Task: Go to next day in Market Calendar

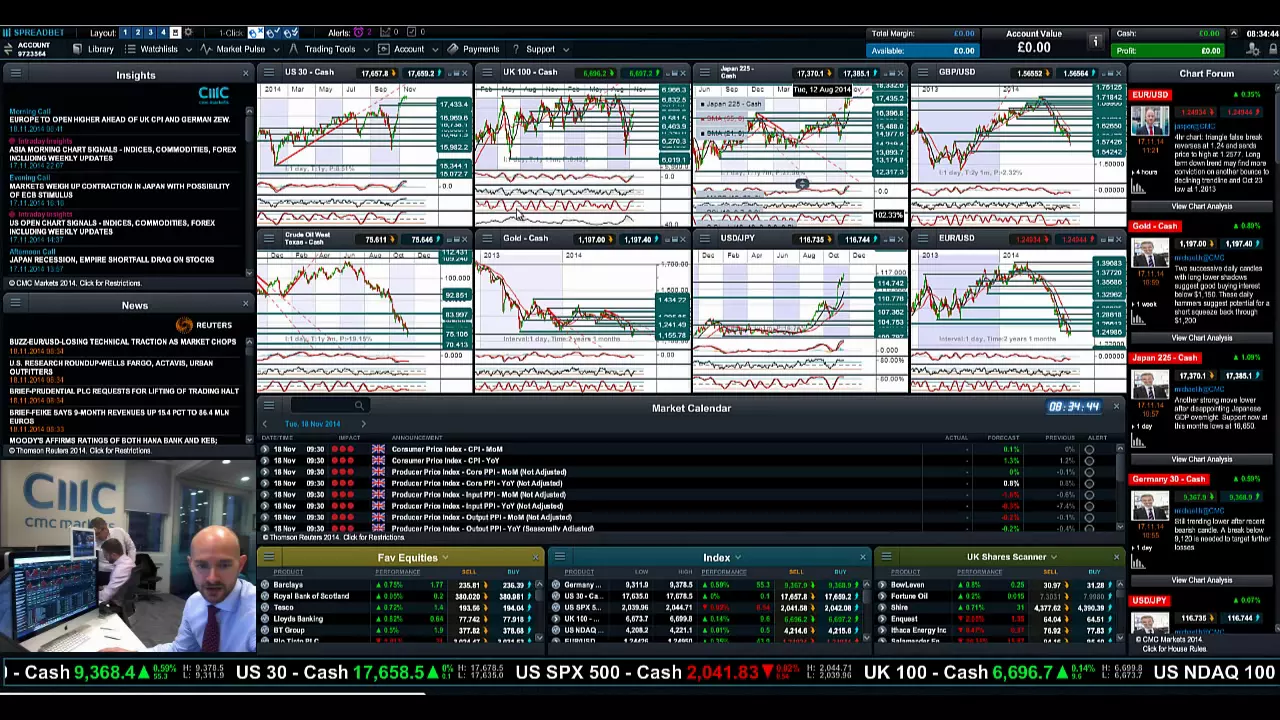Action: tap(363, 424)
